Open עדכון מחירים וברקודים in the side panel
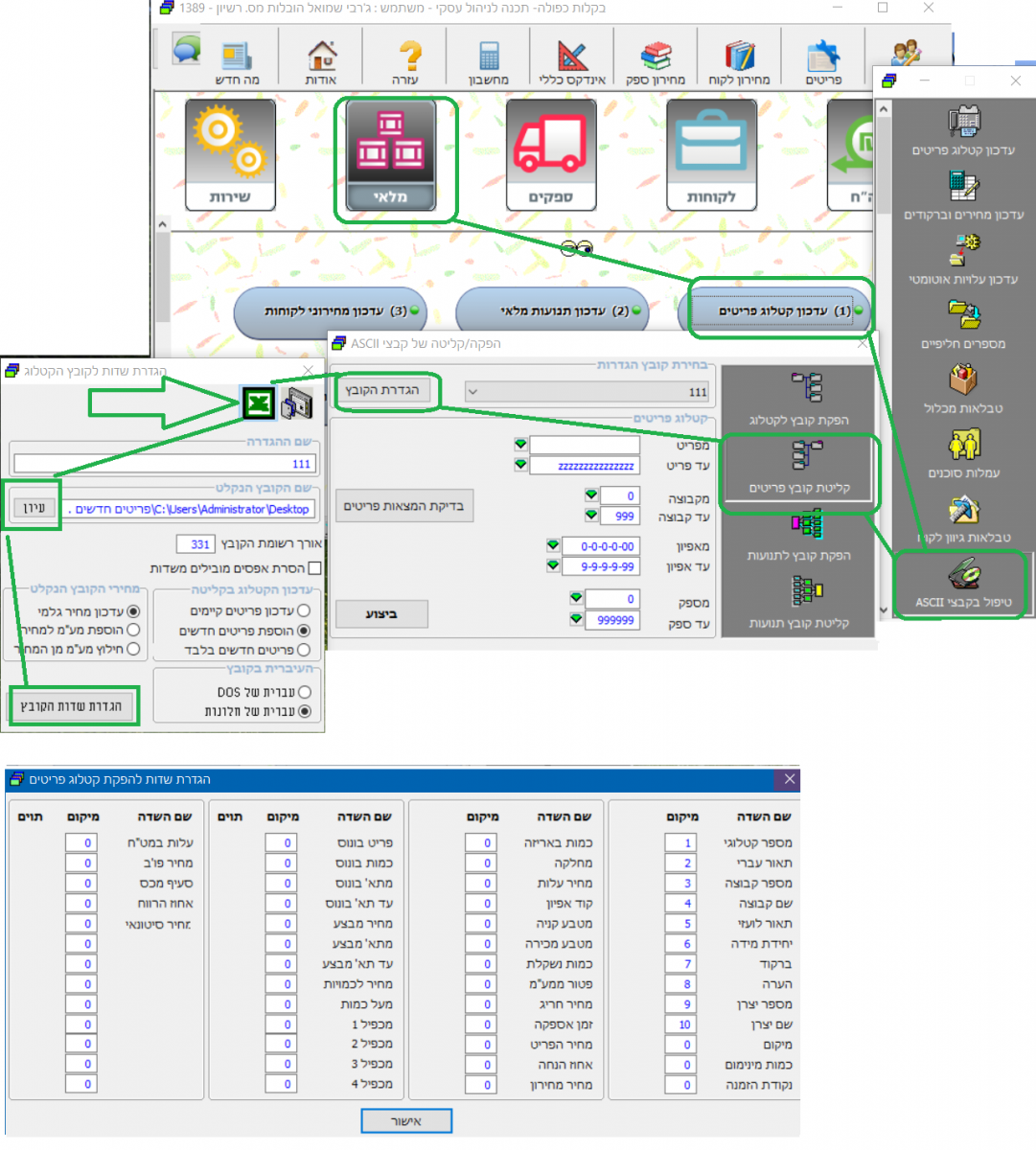The image size is (1036, 1150). click(x=963, y=195)
